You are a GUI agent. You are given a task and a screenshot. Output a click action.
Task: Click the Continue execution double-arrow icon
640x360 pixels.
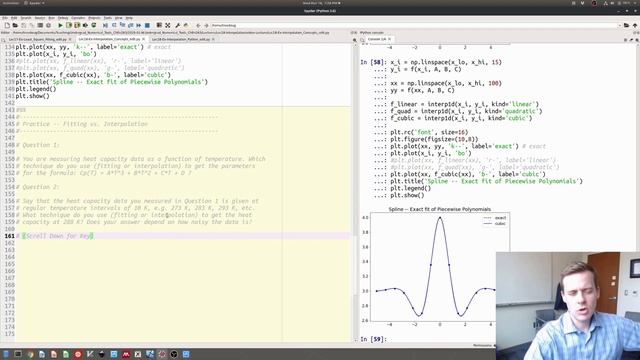click(139, 25)
